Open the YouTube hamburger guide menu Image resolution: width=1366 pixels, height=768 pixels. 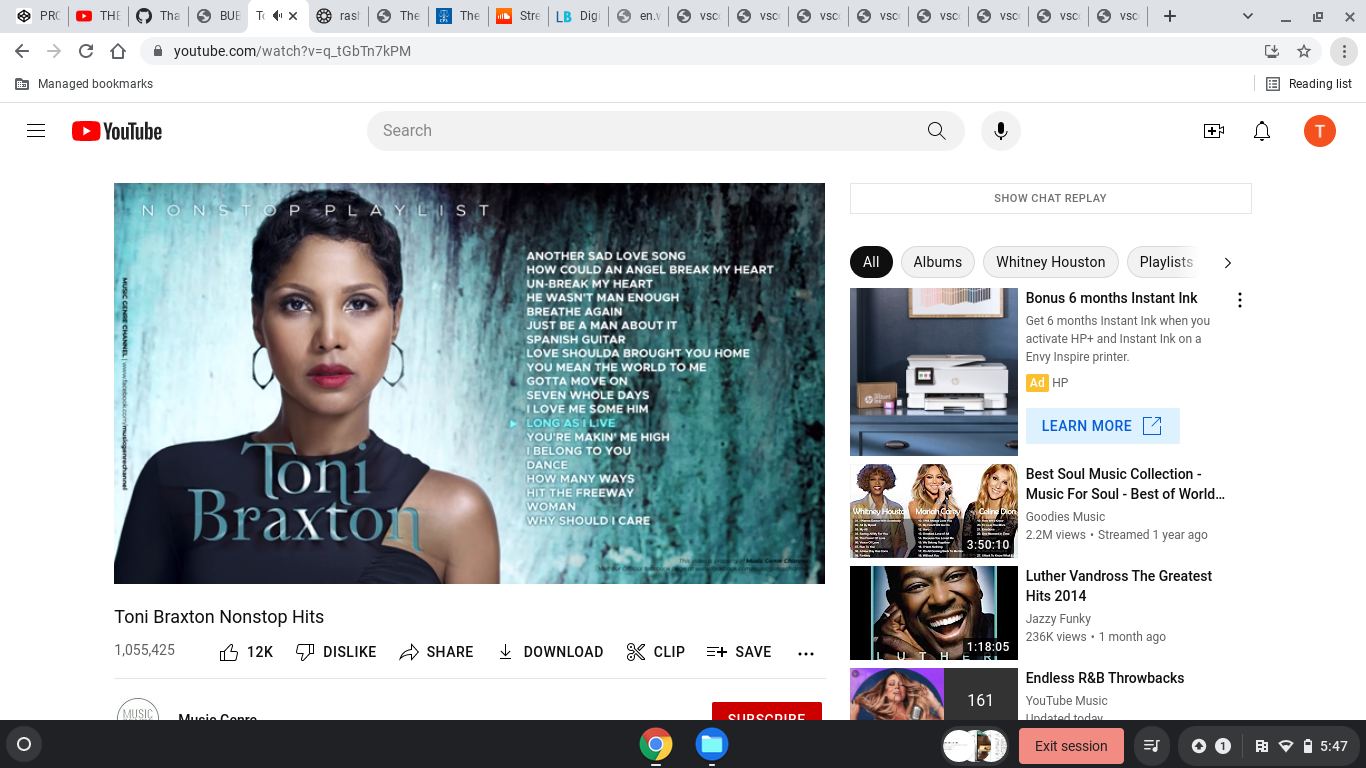[x=36, y=131]
